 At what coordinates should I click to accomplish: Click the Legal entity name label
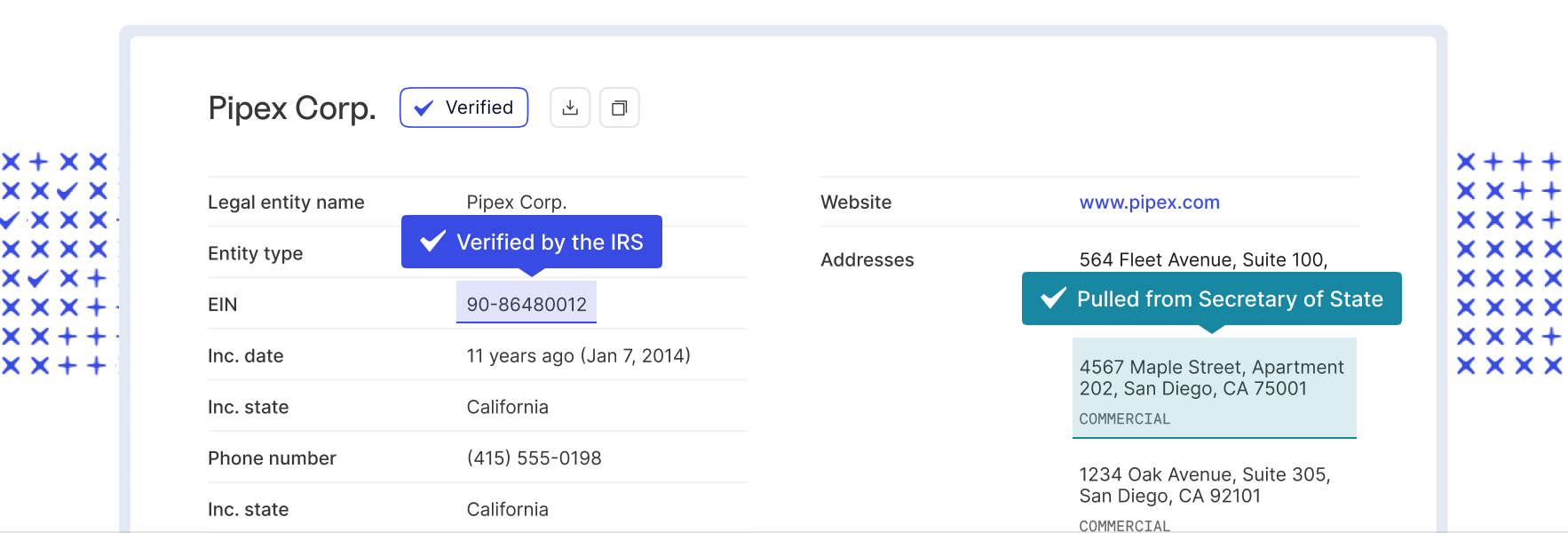[x=286, y=203]
